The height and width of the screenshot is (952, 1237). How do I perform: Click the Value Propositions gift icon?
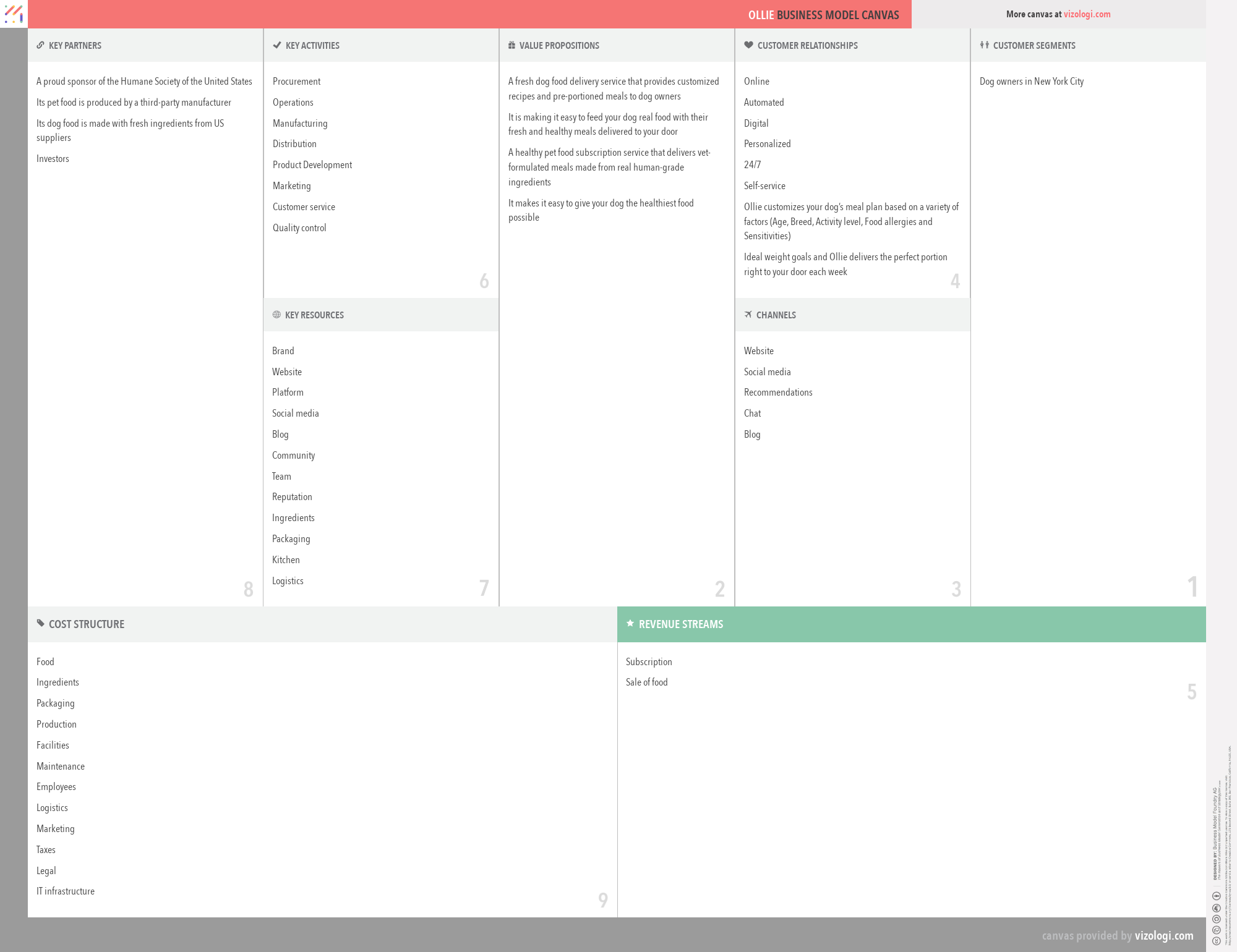point(511,45)
